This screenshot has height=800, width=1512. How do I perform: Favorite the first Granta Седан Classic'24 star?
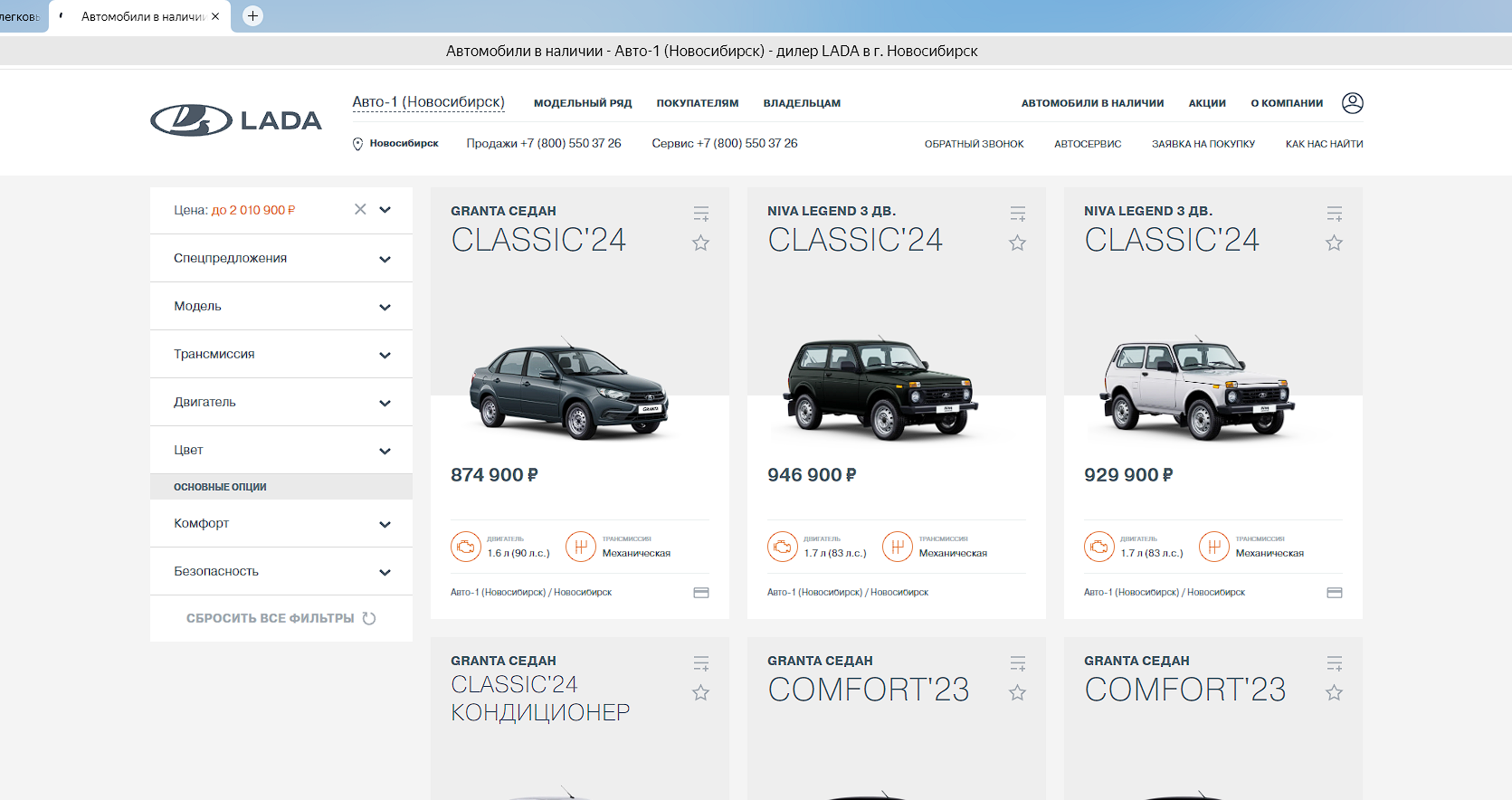700,243
